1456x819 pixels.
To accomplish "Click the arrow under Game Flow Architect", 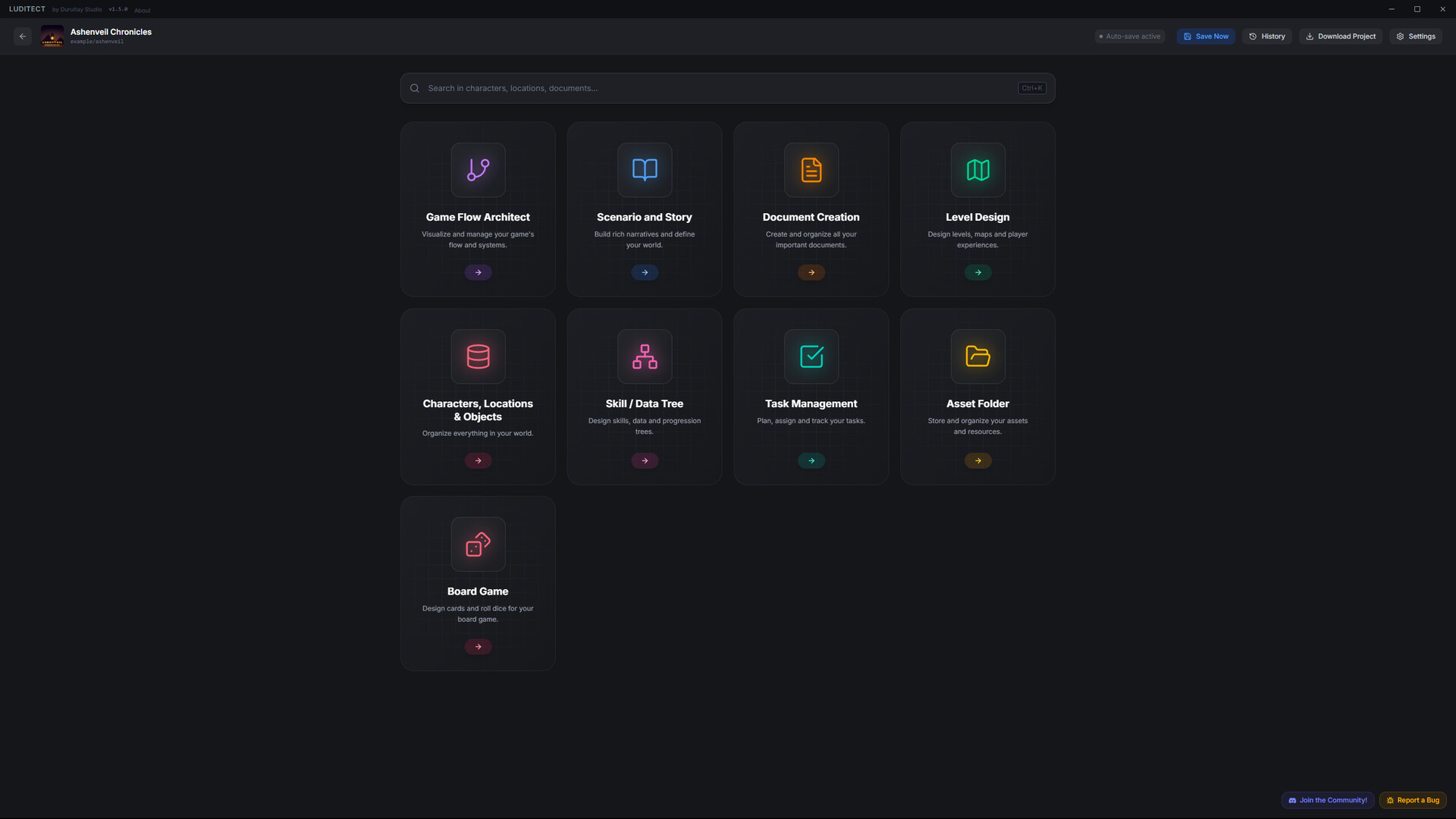I will click(478, 272).
